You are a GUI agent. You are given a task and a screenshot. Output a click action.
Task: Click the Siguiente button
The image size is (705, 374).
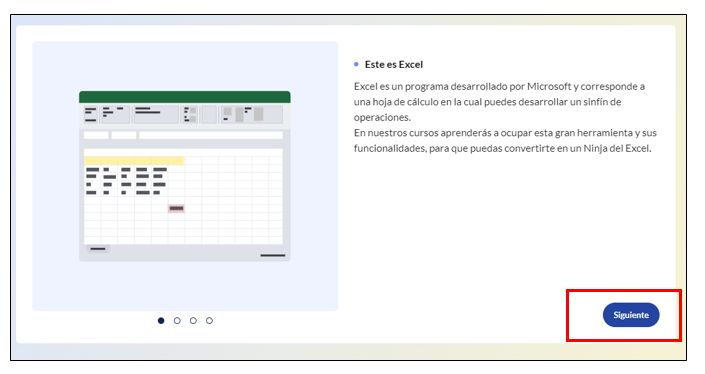pos(631,315)
